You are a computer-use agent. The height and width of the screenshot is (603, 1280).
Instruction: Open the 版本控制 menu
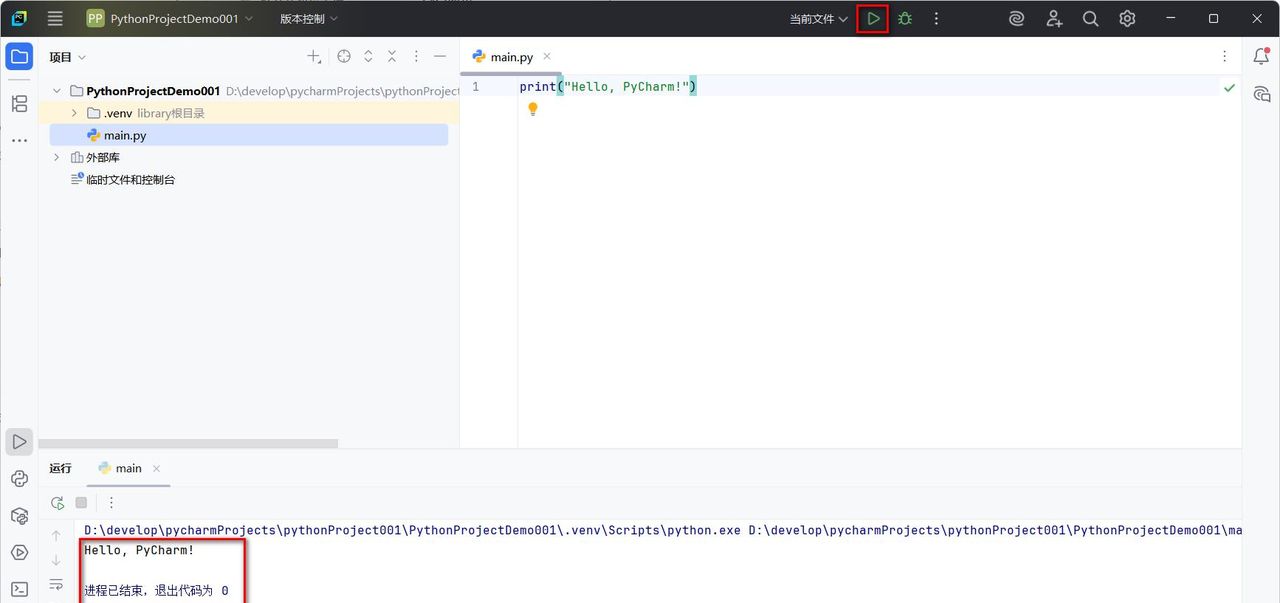pos(308,19)
